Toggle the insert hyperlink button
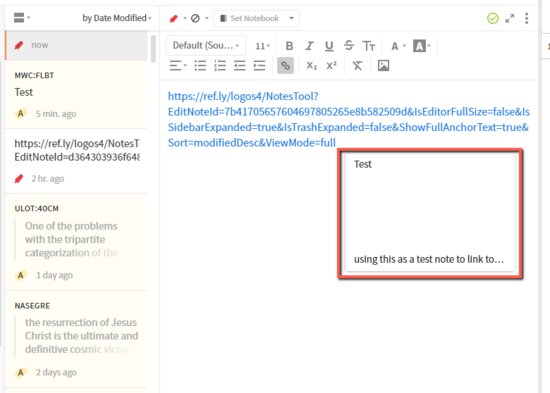 click(285, 66)
